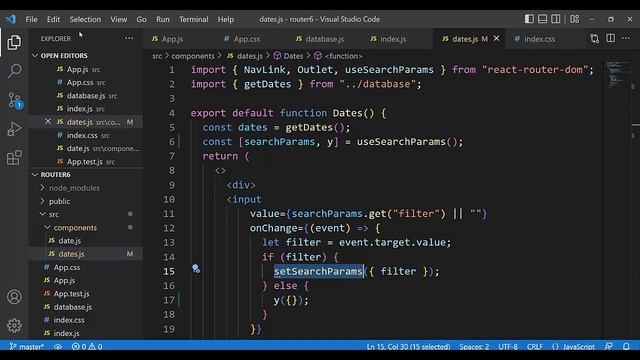Screen dimensions: 640x360
Task: Open the View menu
Action: 118,19
